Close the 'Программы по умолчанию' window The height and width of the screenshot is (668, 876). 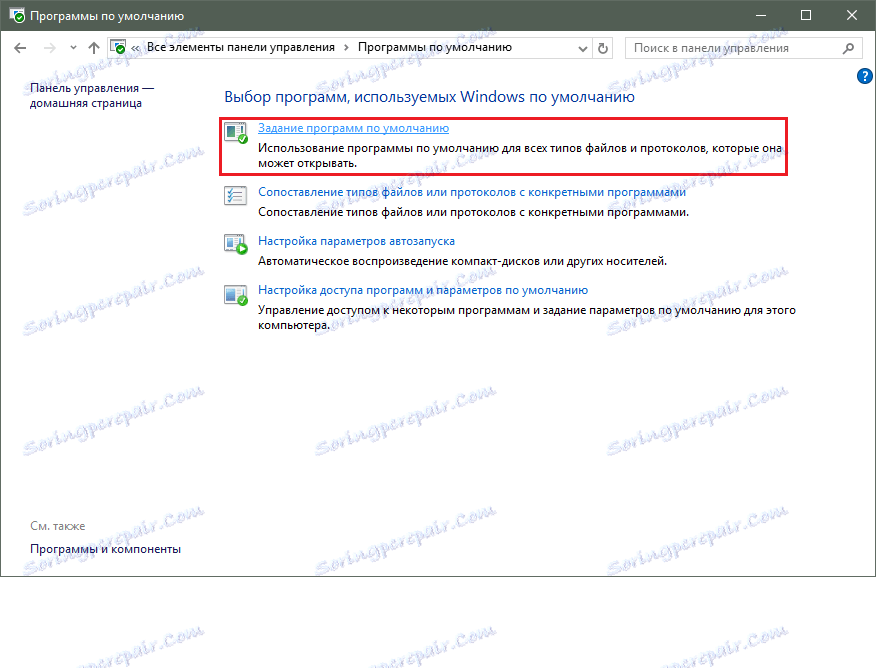pyautogui.click(x=851, y=15)
